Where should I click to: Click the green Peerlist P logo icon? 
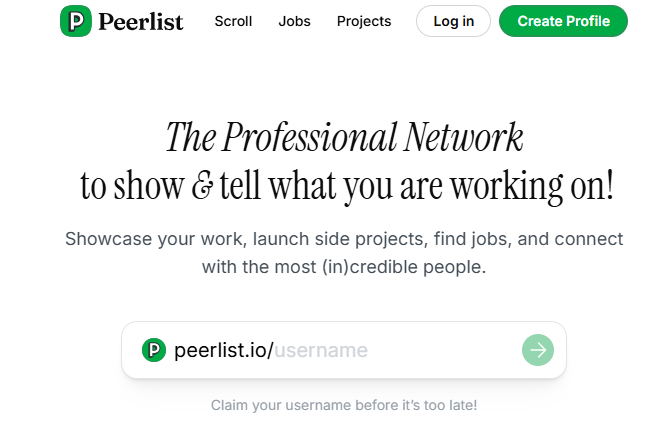[x=76, y=21]
